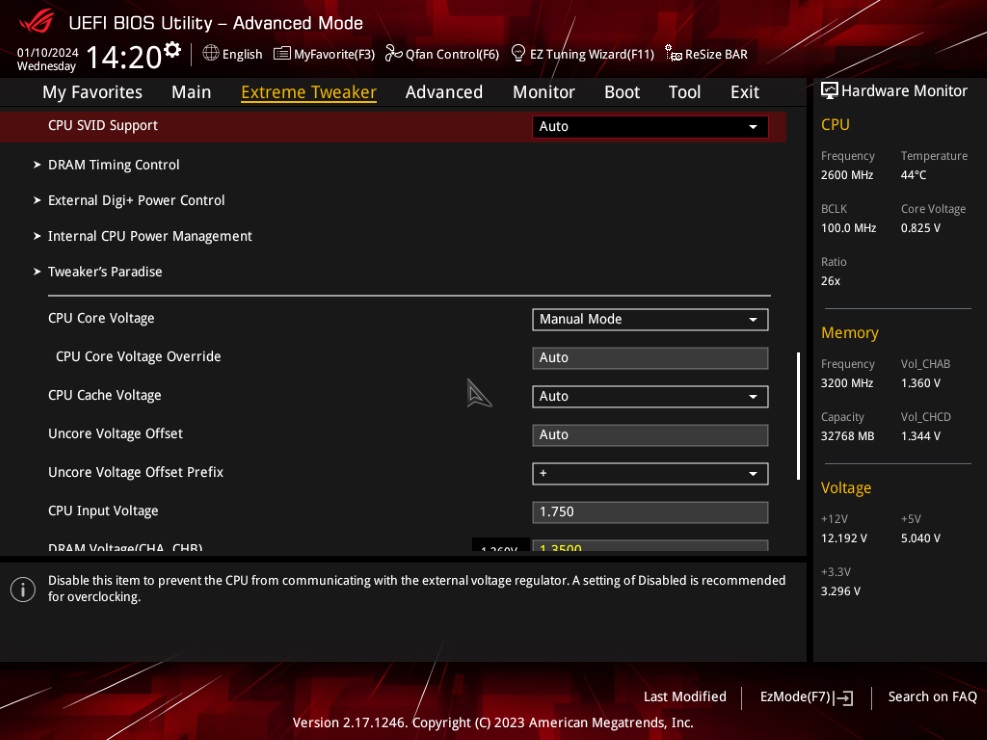Open the My Favorites tab

click(x=93, y=92)
